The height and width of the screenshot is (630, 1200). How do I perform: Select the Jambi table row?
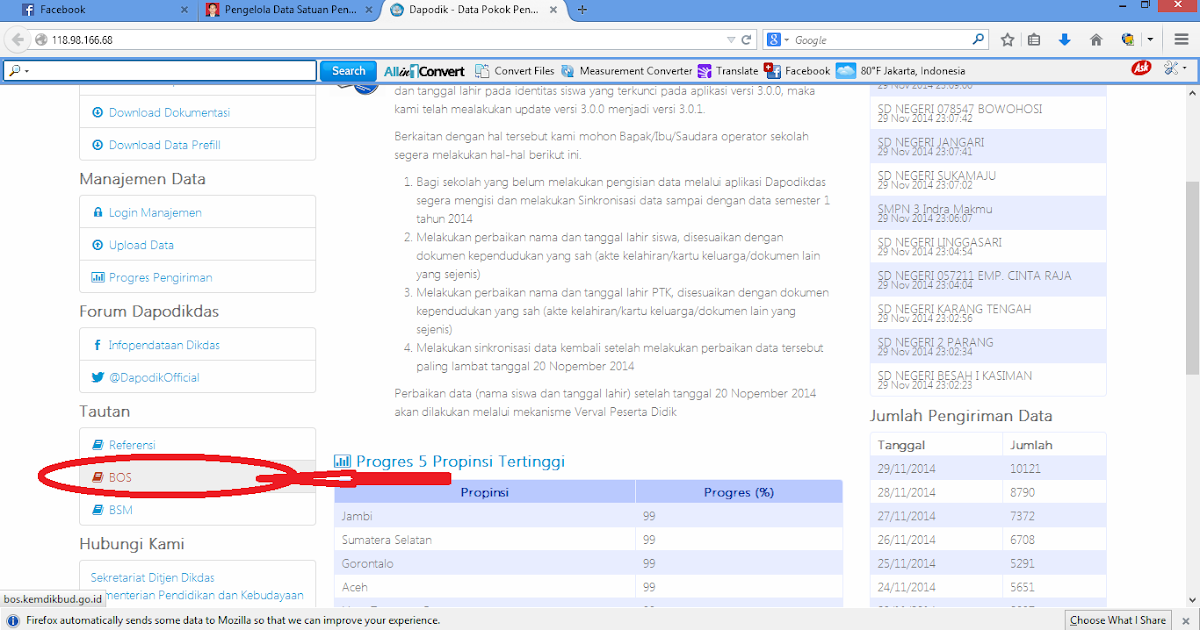(588, 515)
